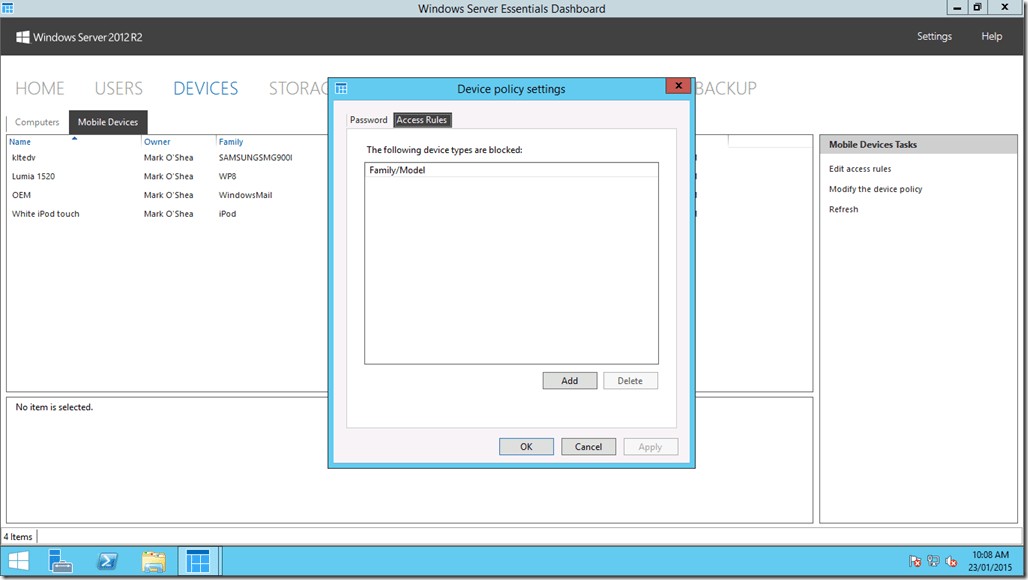Image resolution: width=1028 pixels, height=580 pixels.
Task: Open Windows PowerShell from the taskbar
Action: (107, 561)
